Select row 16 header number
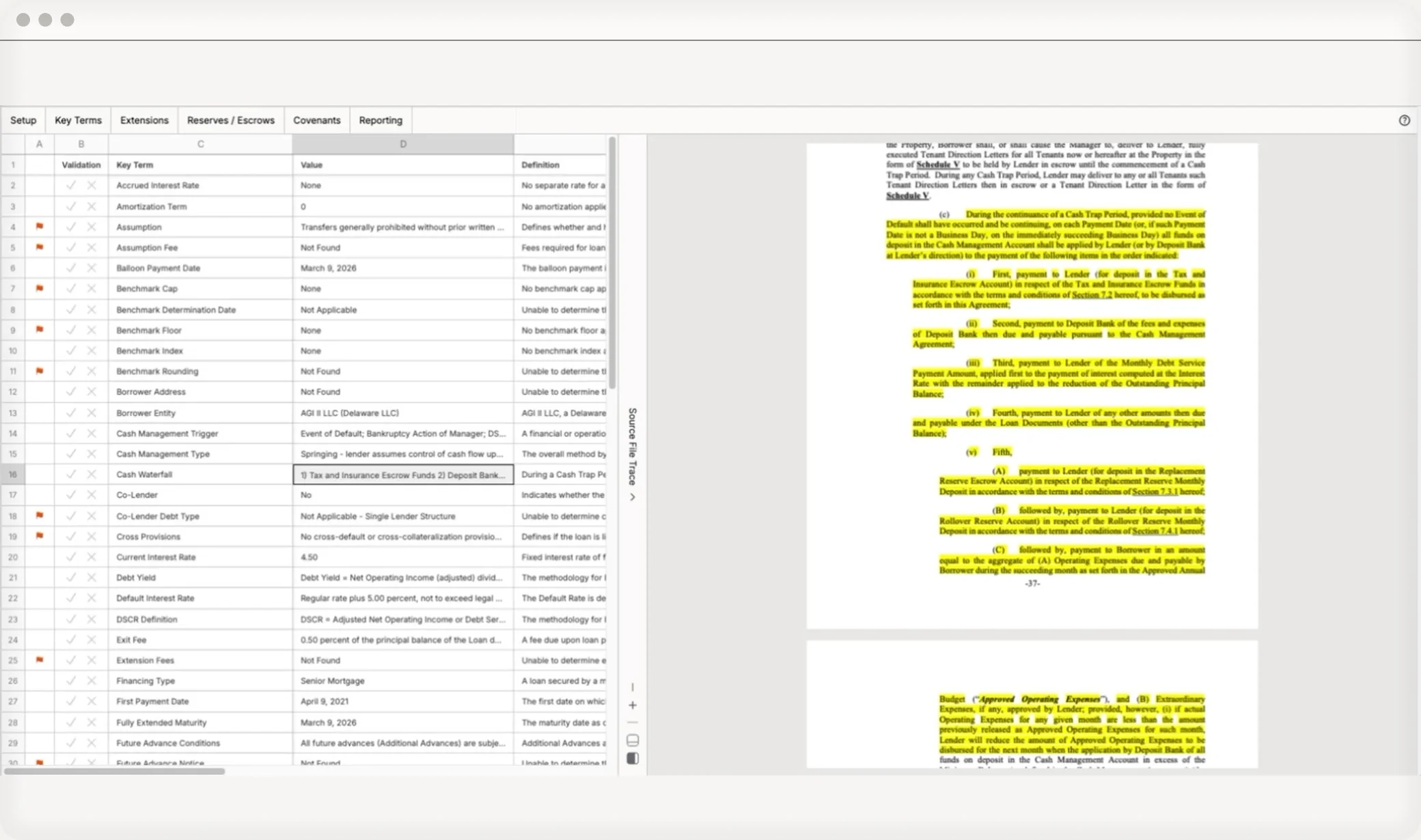Screen dimensions: 1421x840 [x=13, y=474]
